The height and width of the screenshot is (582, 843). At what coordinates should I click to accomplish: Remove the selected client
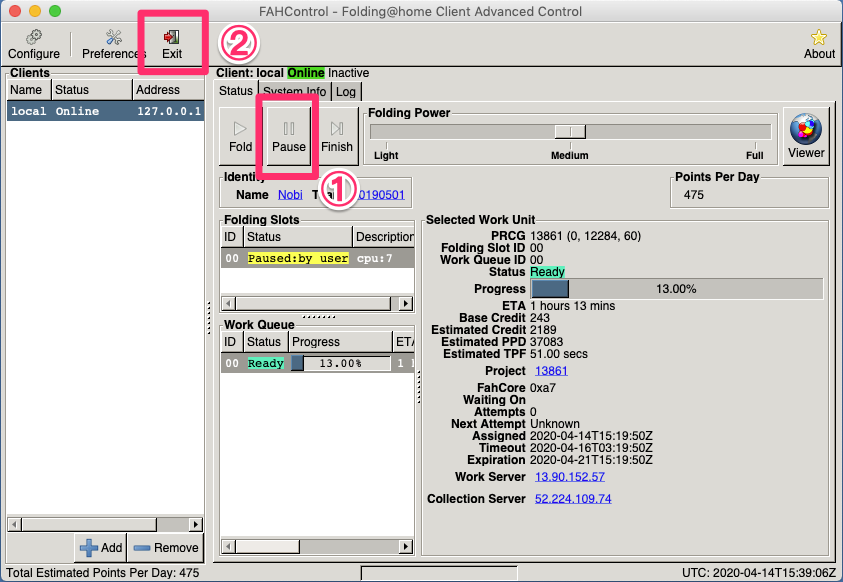point(166,548)
